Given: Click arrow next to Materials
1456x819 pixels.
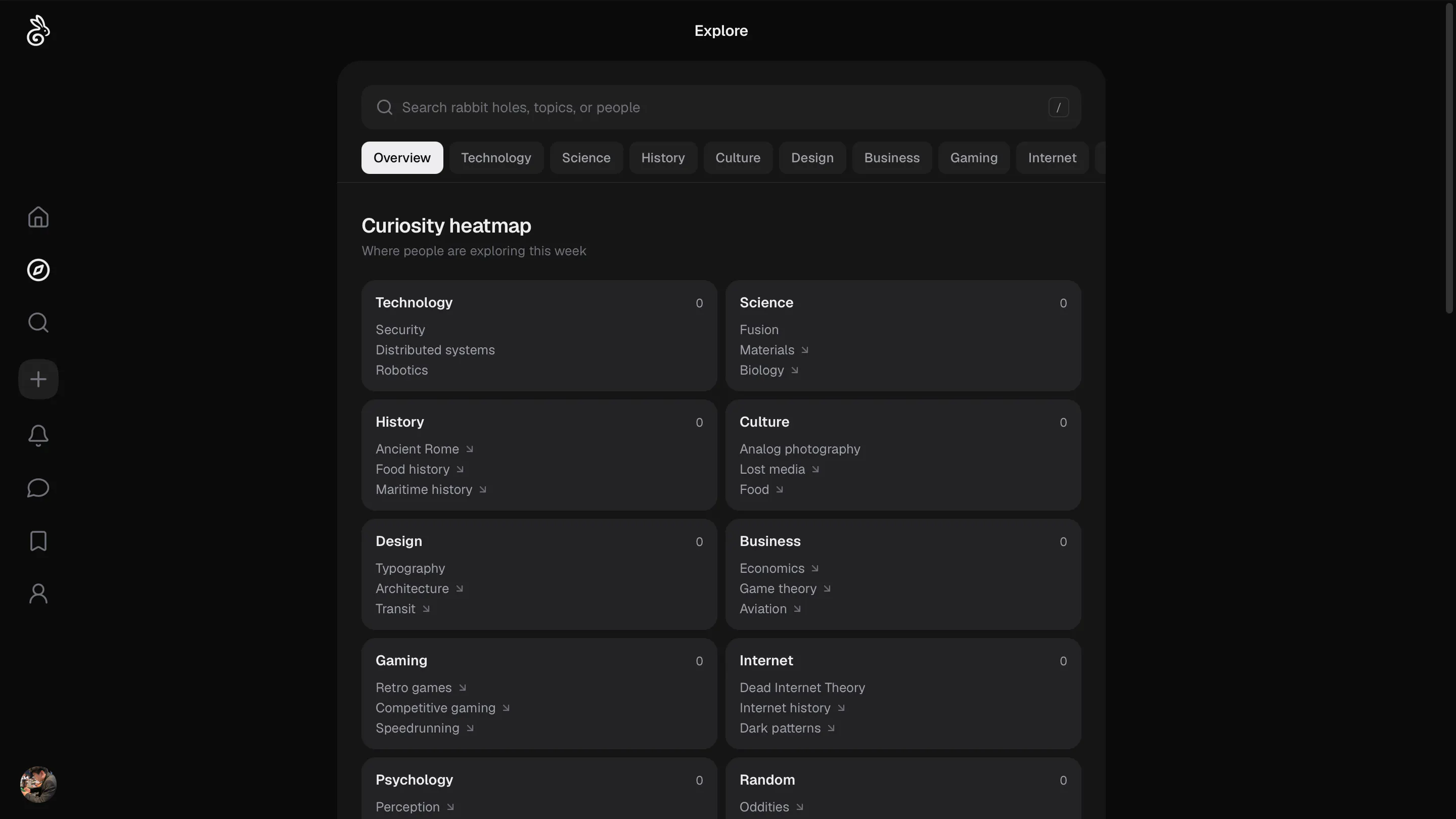Looking at the screenshot, I should point(805,350).
